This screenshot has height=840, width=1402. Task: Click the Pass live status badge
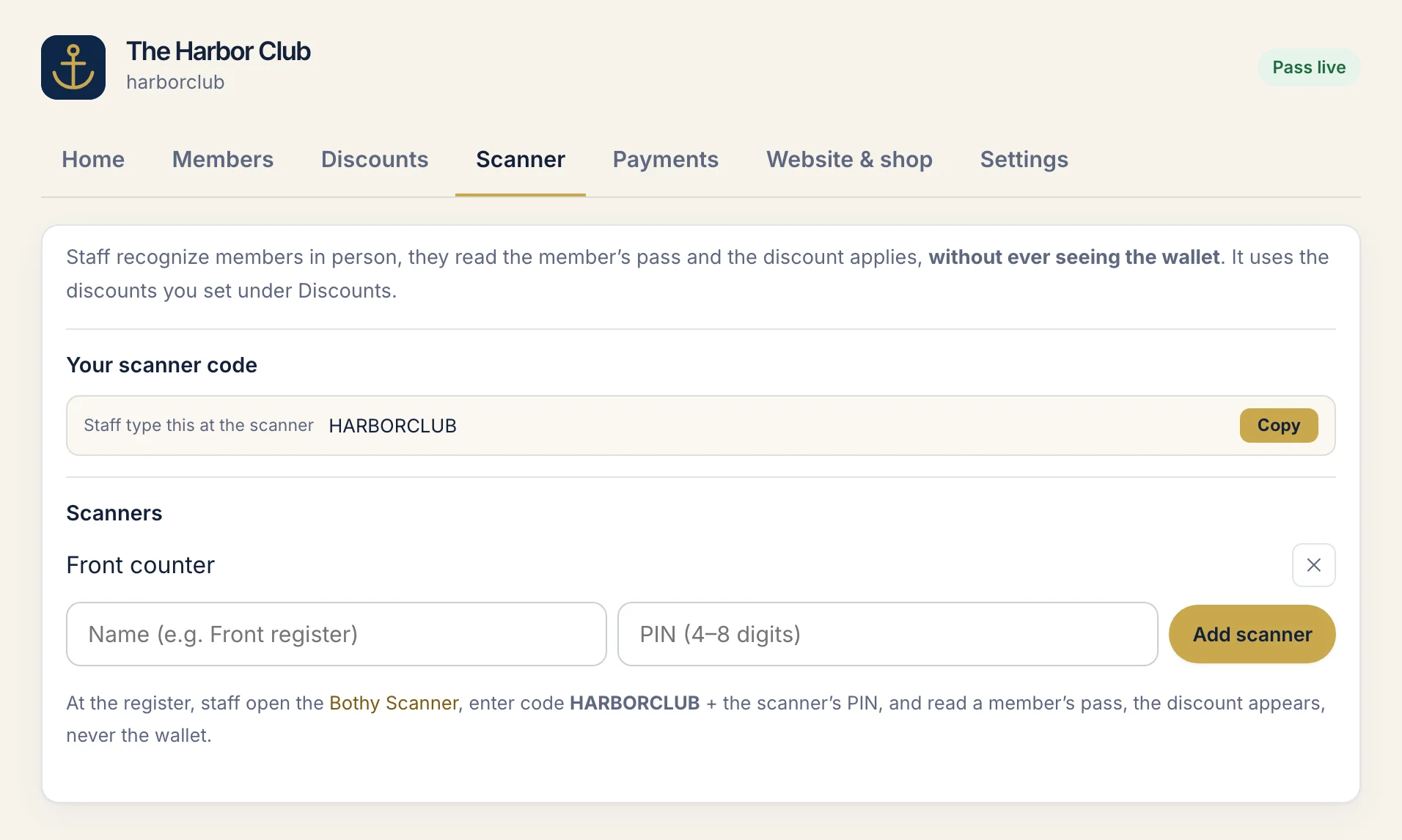click(1309, 67)
